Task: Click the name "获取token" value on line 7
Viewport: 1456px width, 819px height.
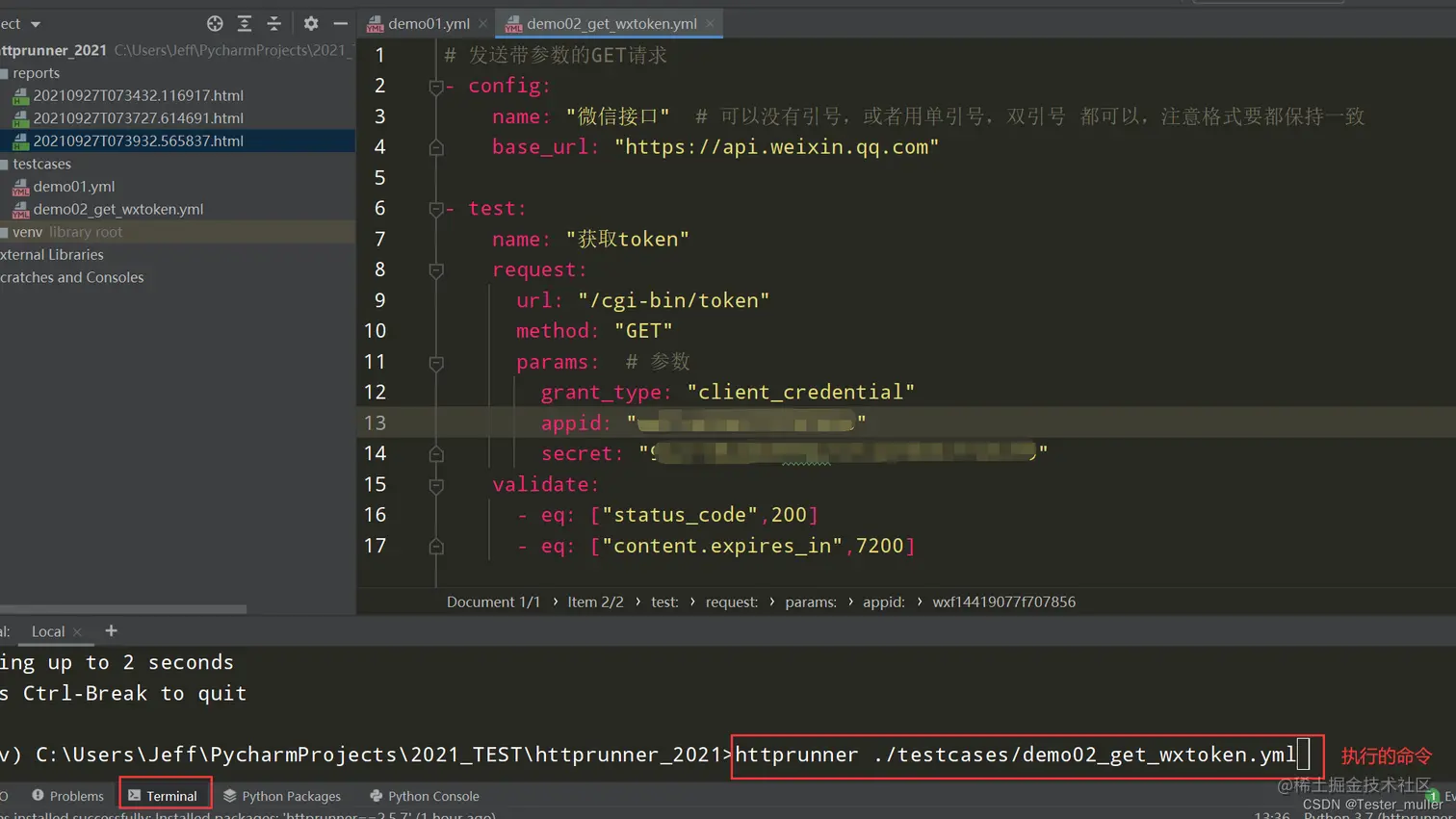Action: 627,240
